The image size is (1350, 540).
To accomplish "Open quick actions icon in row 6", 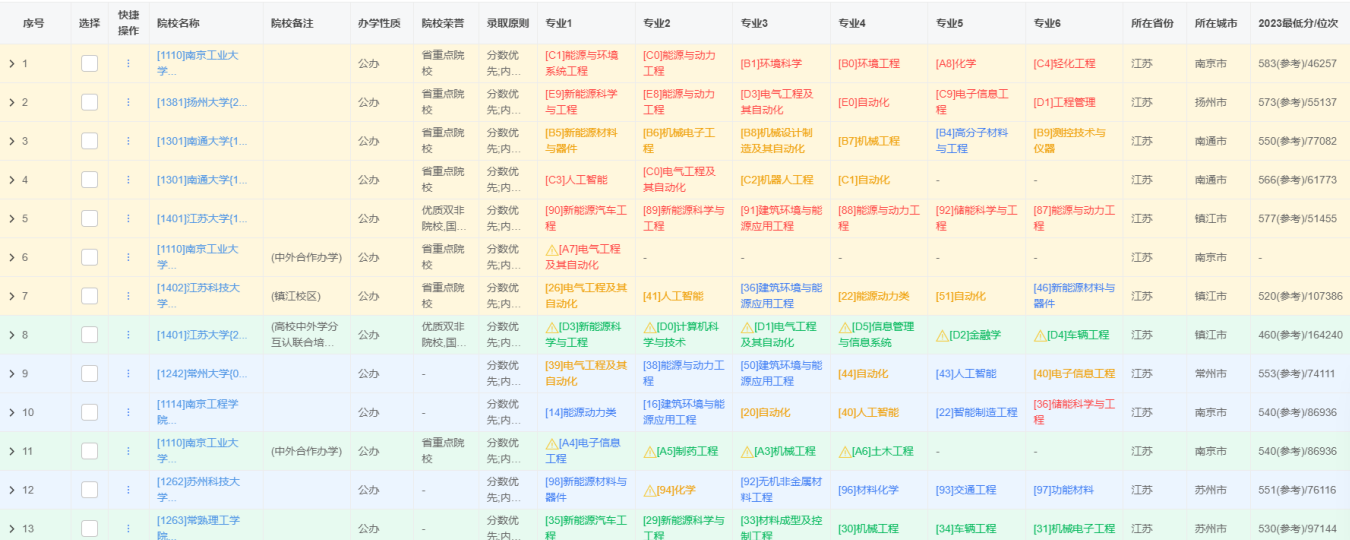I will pyautogui.click(x=128, y=257).
